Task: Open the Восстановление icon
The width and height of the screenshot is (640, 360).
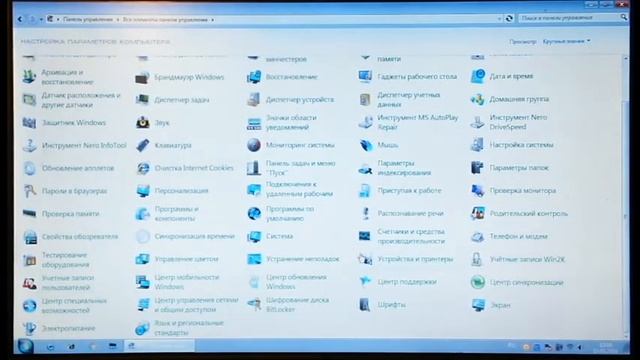Action: [254, 77]
